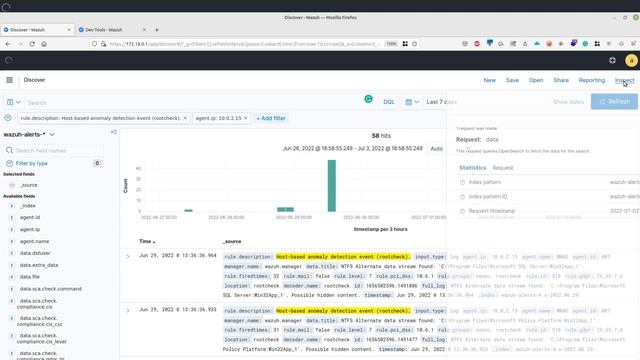Open the Last 7 days time range
The image size is (640, 360).
click(441, 102)
